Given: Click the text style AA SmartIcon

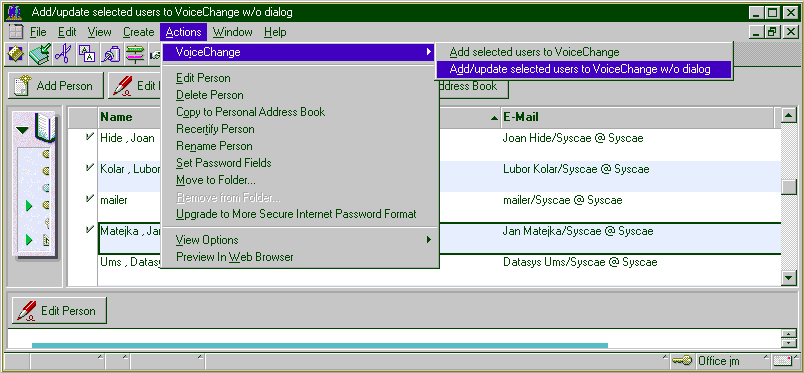Looking at the screenshot, I should (87, 54).
